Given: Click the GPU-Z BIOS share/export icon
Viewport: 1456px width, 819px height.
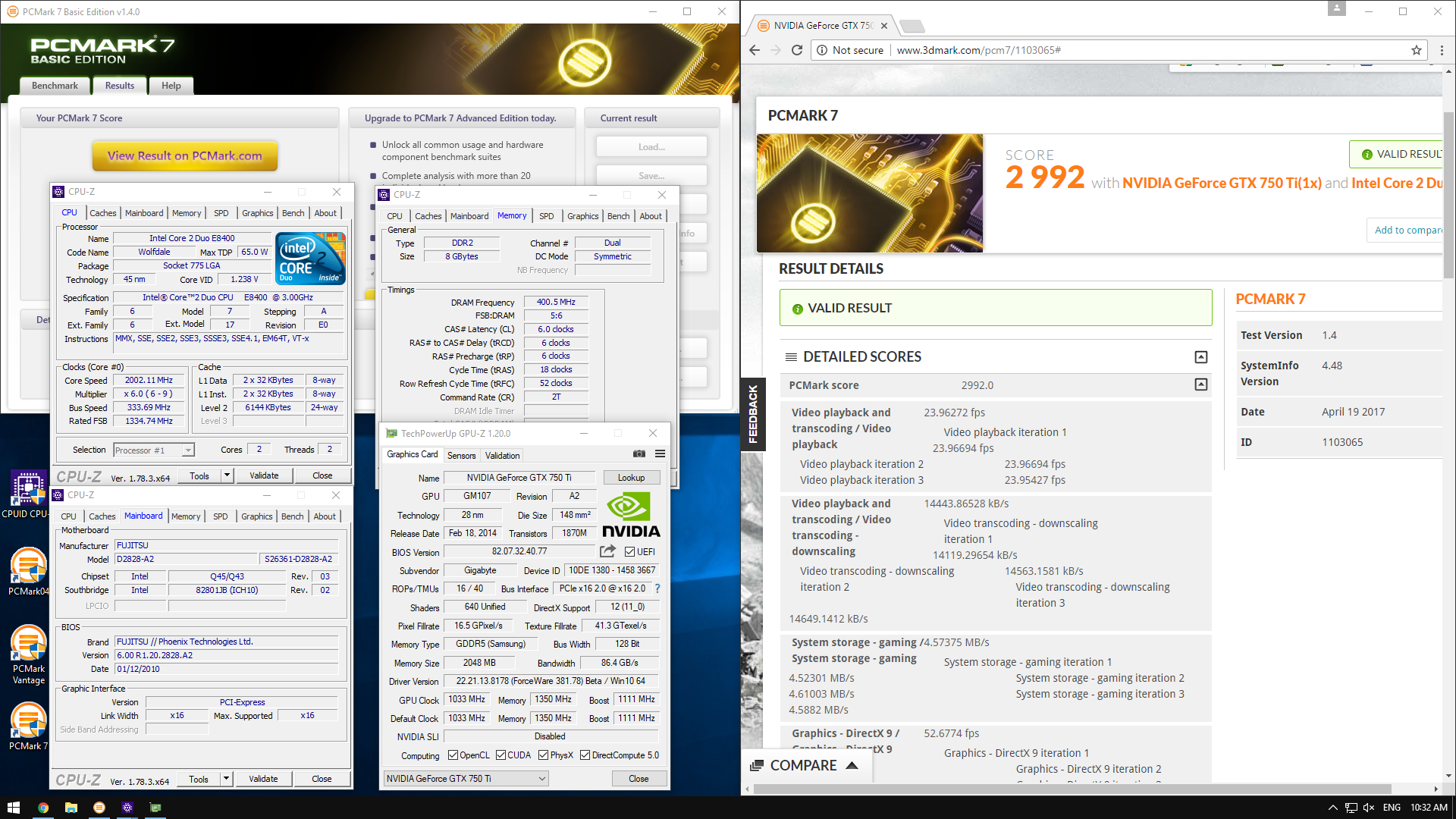Looking at the screenshot, I should click(608, 551).
